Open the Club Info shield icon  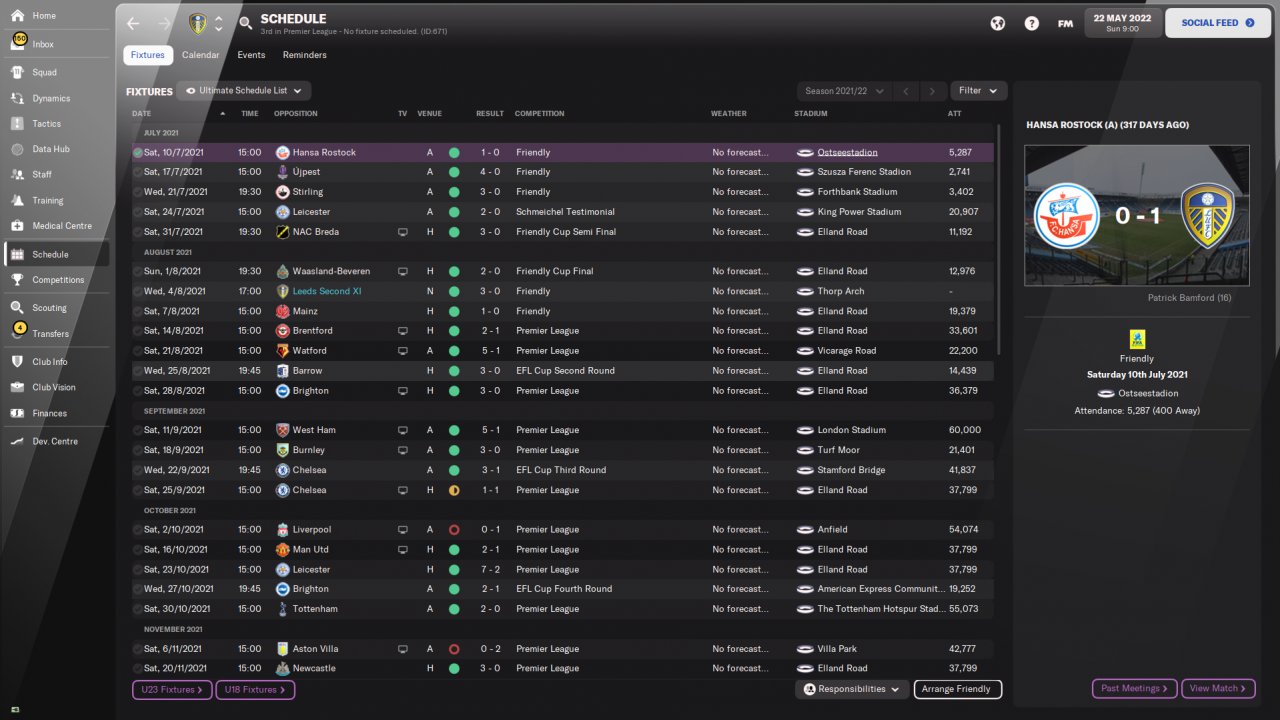click(17, 362)
